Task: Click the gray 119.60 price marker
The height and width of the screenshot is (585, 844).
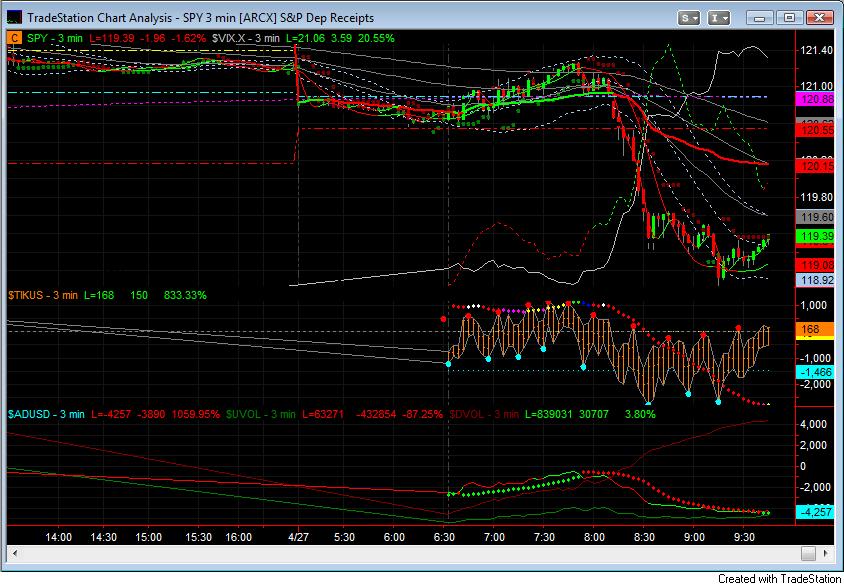Action: (816, 217)
